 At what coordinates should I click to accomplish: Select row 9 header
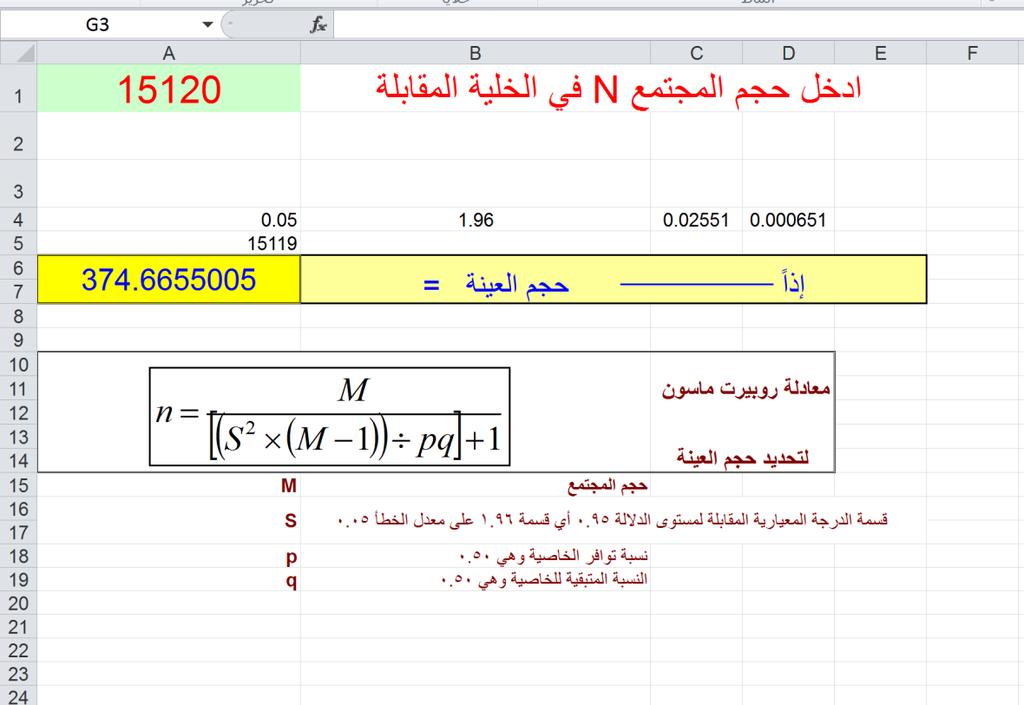[x=18, y=339]
